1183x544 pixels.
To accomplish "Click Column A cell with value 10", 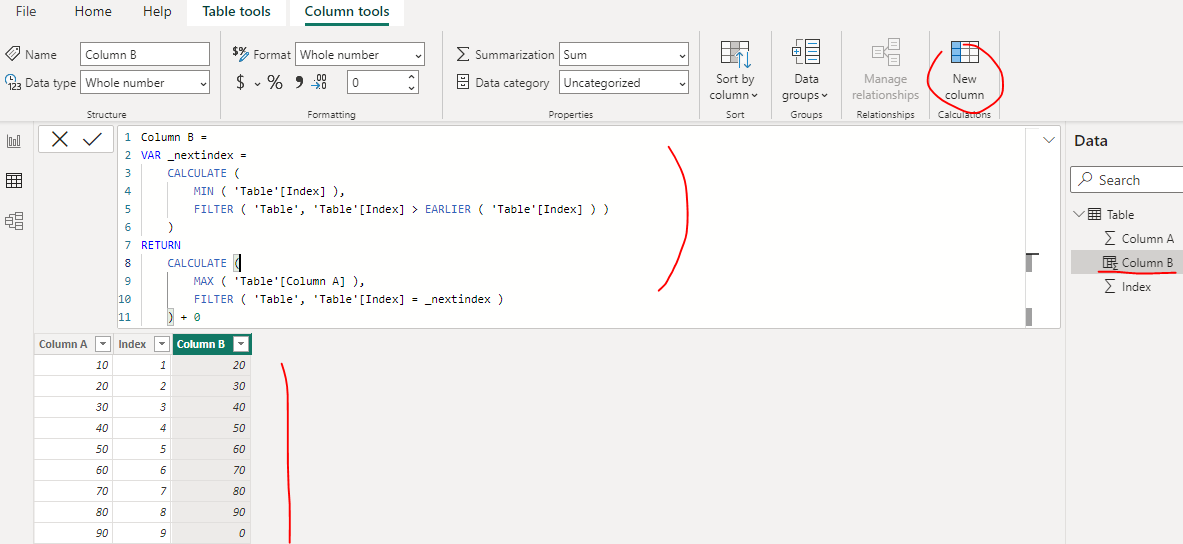I will [x=73, y=365].
